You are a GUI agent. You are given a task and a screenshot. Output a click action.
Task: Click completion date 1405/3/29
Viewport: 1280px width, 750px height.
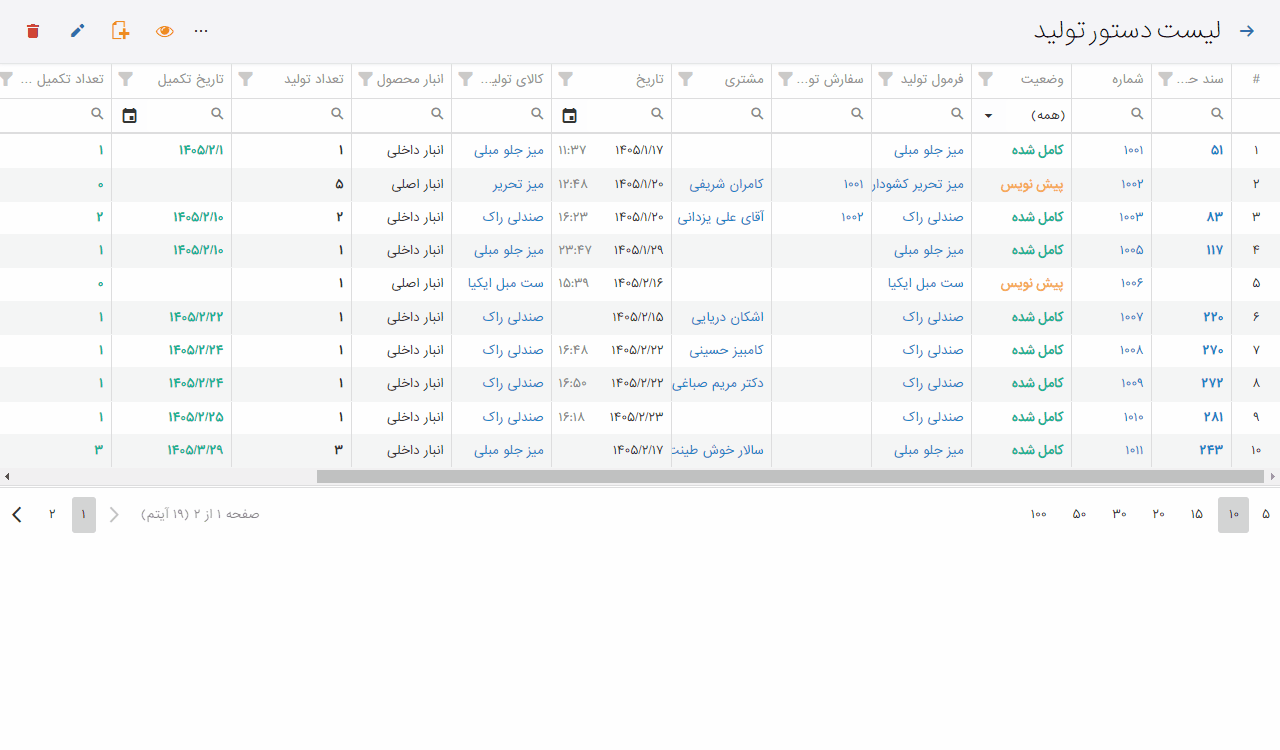196,450
